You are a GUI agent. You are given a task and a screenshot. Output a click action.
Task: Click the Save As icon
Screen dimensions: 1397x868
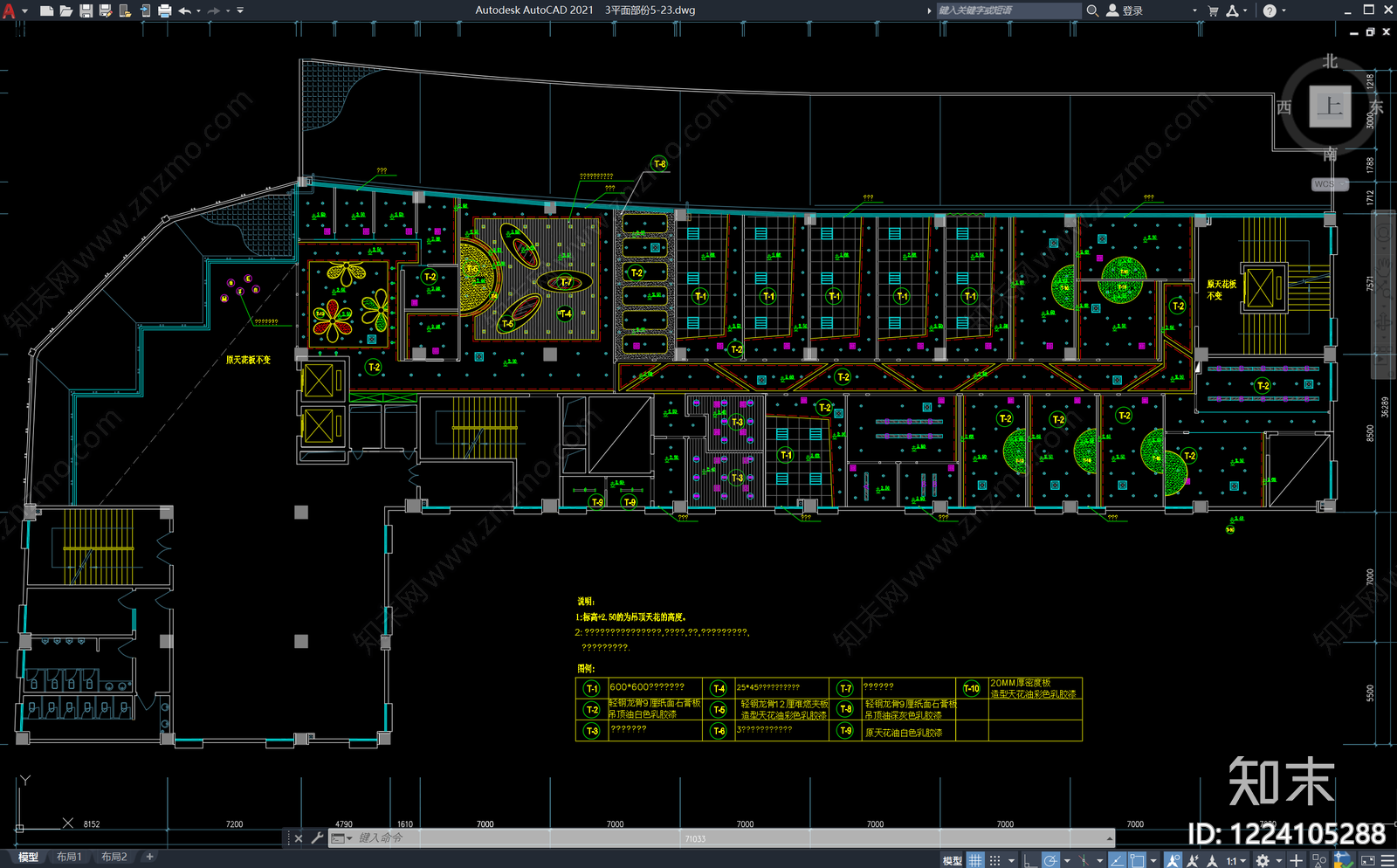106,10
